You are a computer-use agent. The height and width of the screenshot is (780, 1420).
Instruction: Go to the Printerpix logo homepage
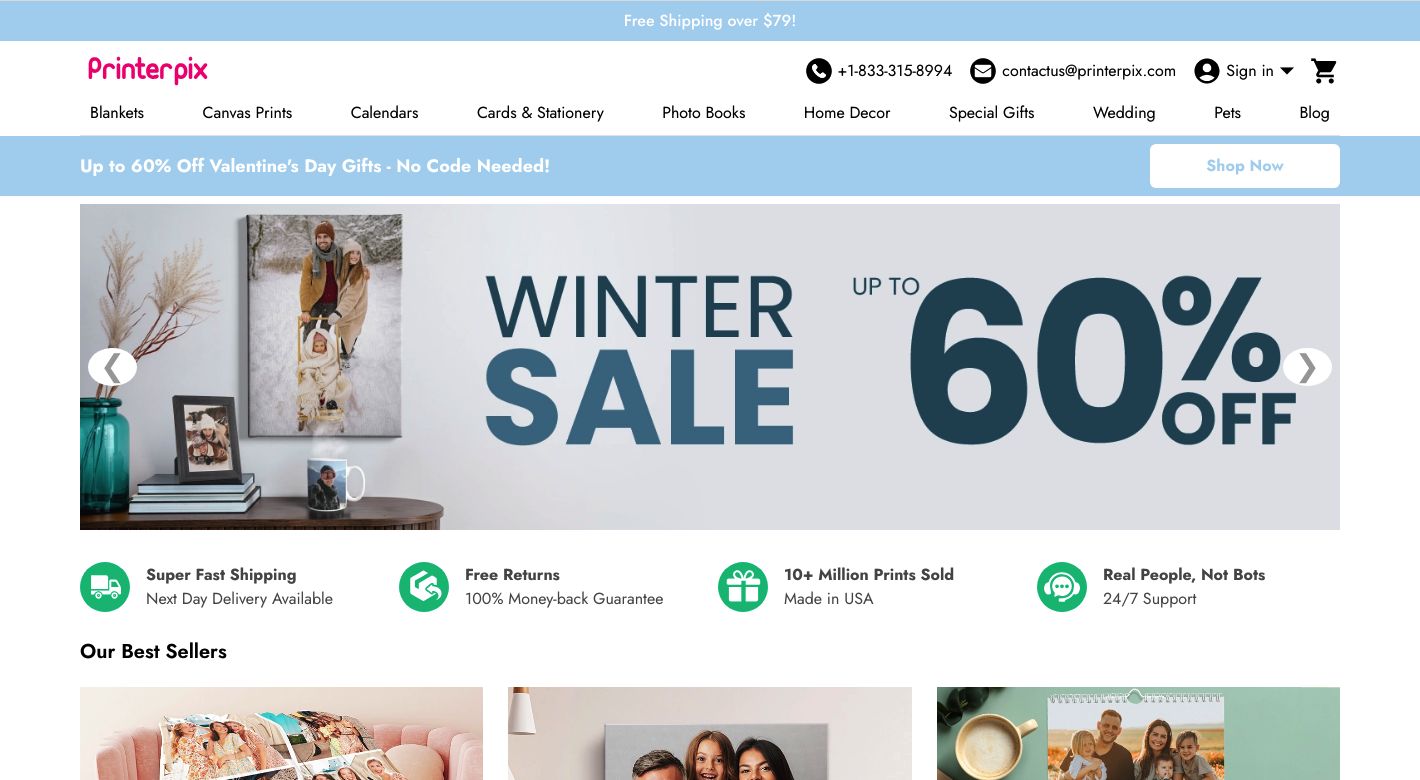(x=148, y=70)
